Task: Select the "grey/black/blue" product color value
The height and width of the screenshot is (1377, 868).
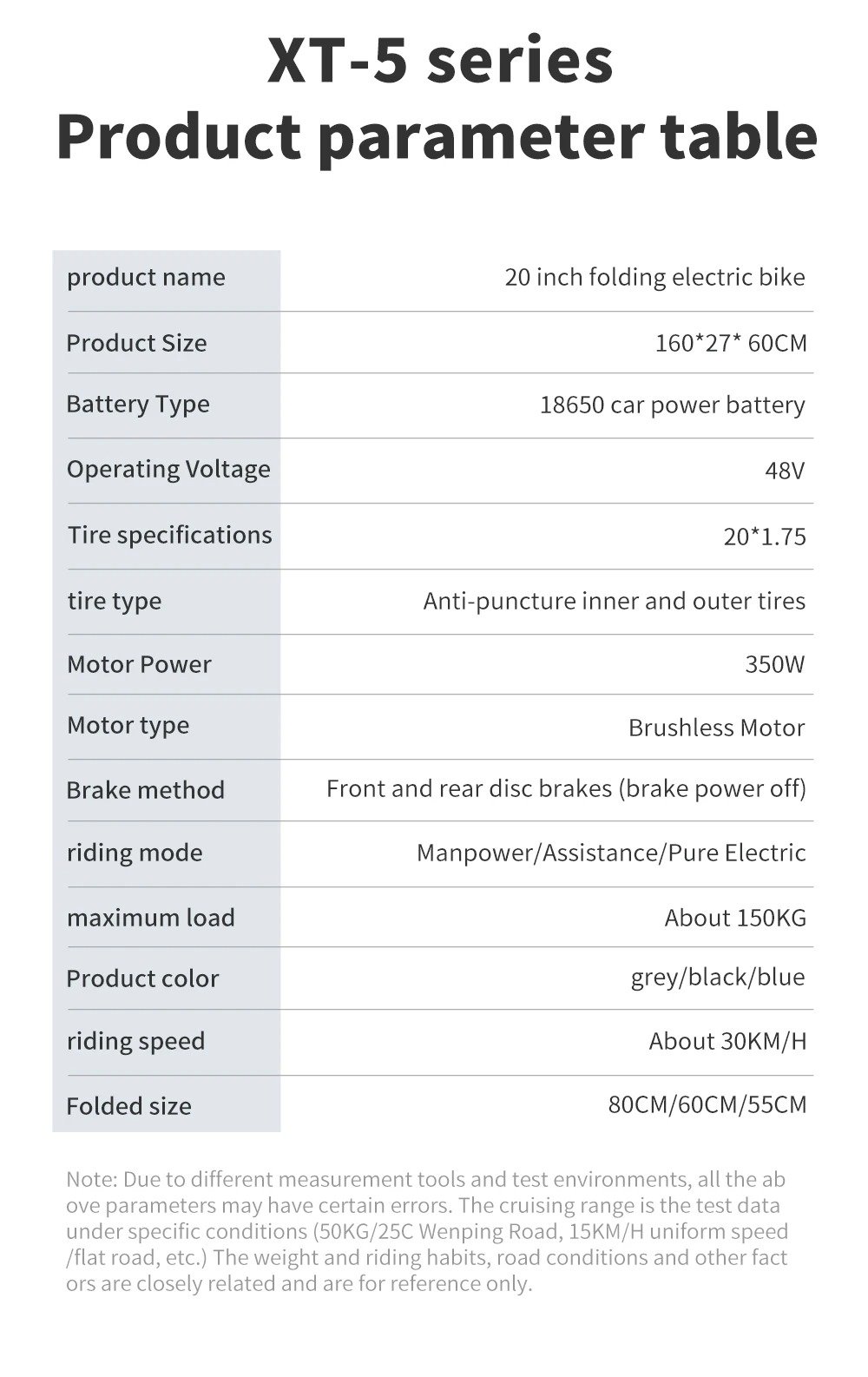Action: click(718, 978)
